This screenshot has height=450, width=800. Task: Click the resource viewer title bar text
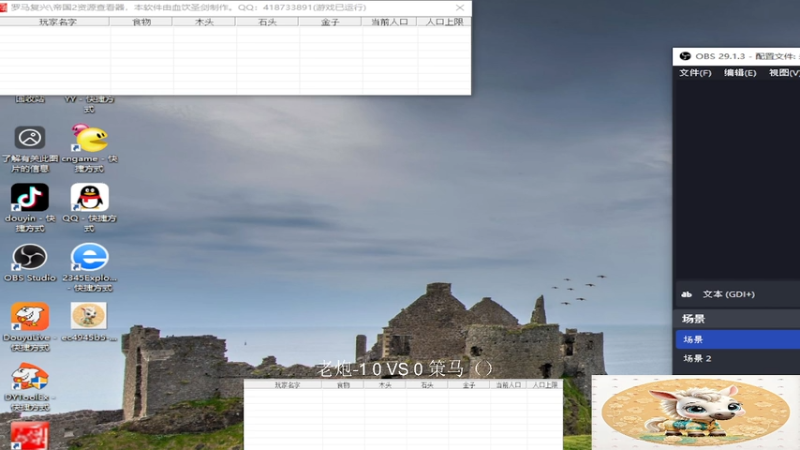pyautogui.click(x=188, y=8)
